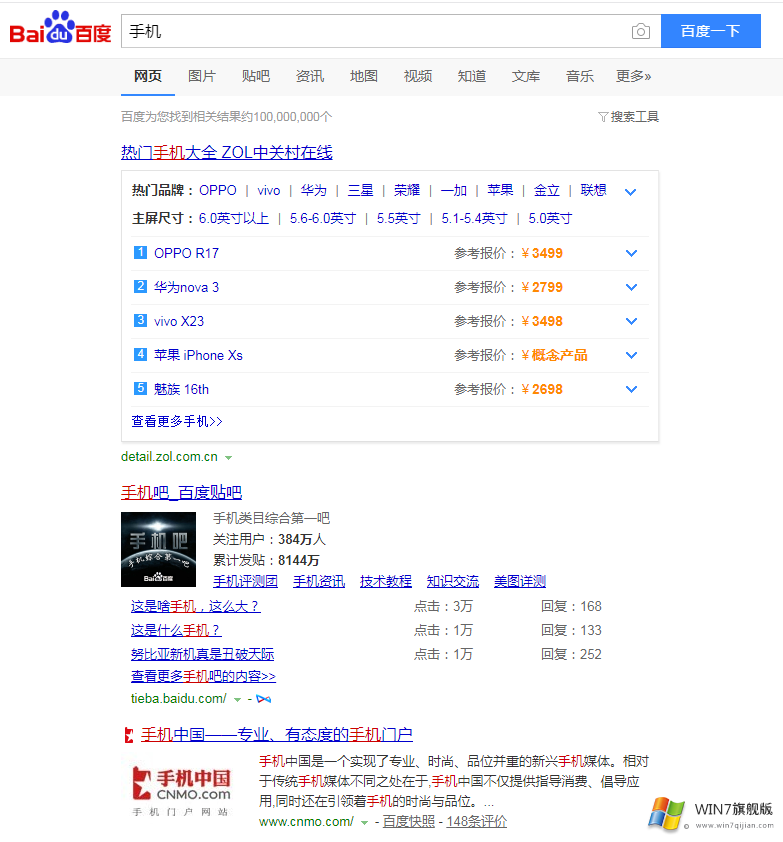
Task: Expand the vivo X23 row chevron
Action: pyautogui.click(x=632, y=321)
